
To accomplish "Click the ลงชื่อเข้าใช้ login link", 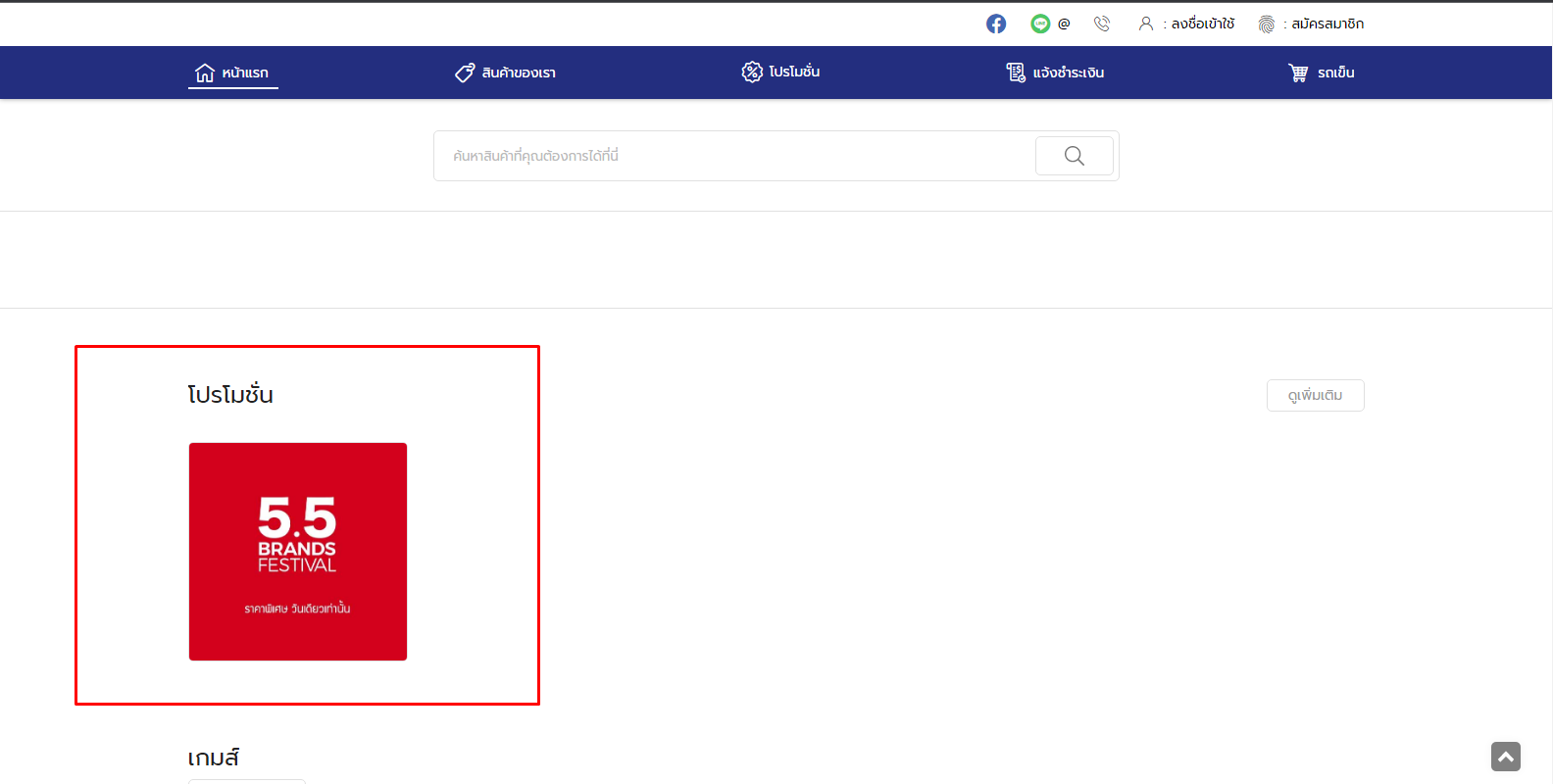I will coord(1202,24).
